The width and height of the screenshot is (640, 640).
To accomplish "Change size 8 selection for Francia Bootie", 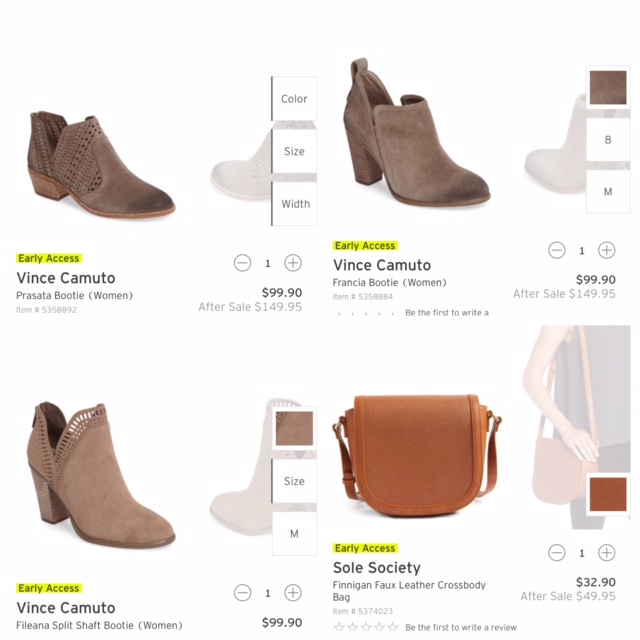I will pos(608,140).
